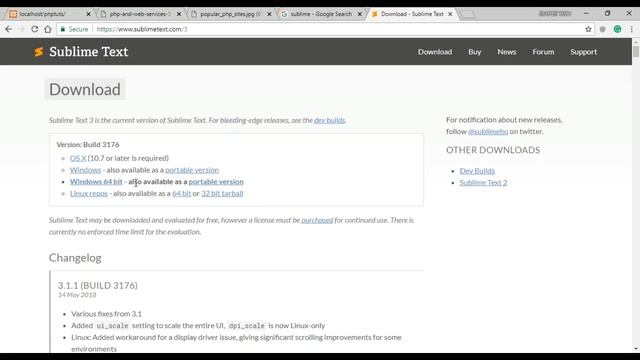The image size is (640, 360).
Task: Switch to the php-and-web-services tab
Action: point(140,14)
